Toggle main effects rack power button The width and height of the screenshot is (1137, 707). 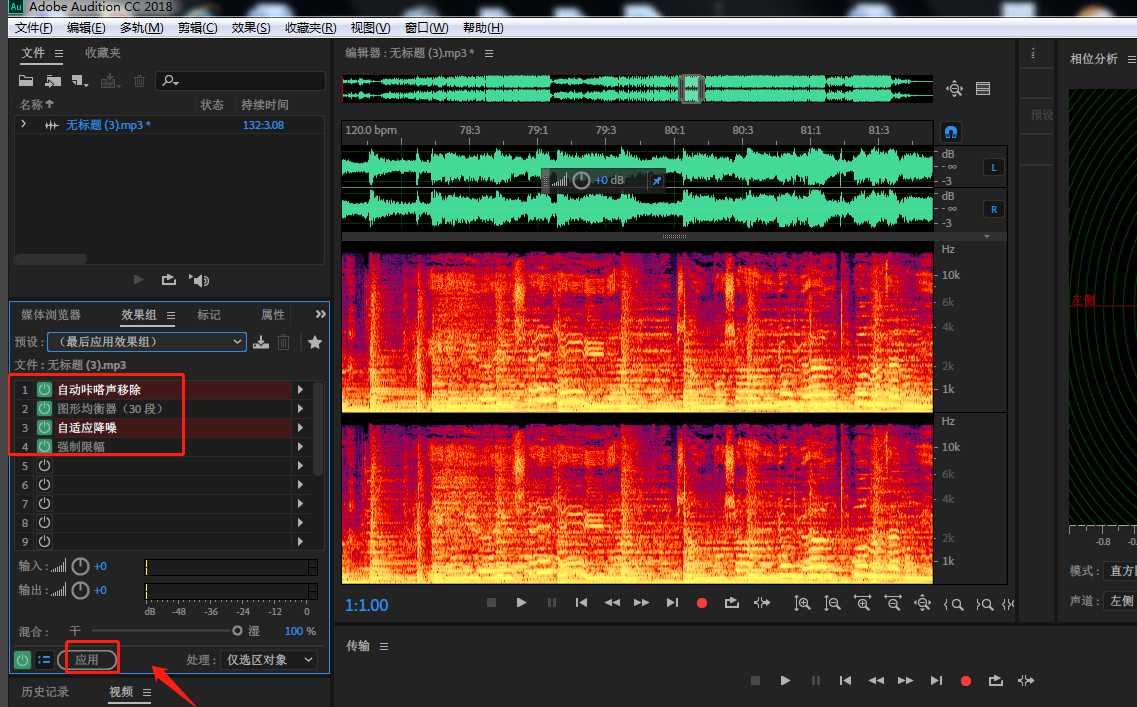coord(22,660)
